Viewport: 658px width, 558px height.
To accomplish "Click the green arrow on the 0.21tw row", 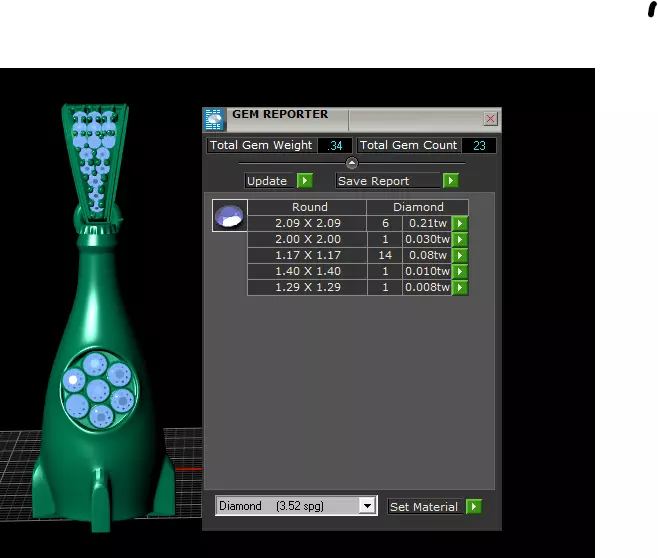I will (x=460, y=223).
